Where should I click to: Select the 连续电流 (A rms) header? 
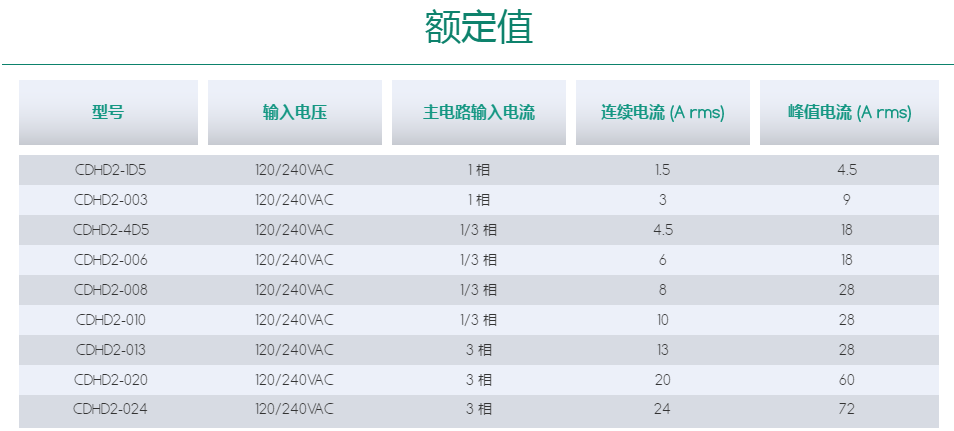click(x=662, y=112)
